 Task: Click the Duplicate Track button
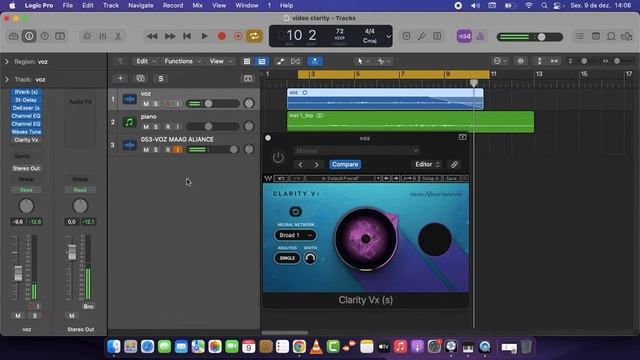pos(140,78)
